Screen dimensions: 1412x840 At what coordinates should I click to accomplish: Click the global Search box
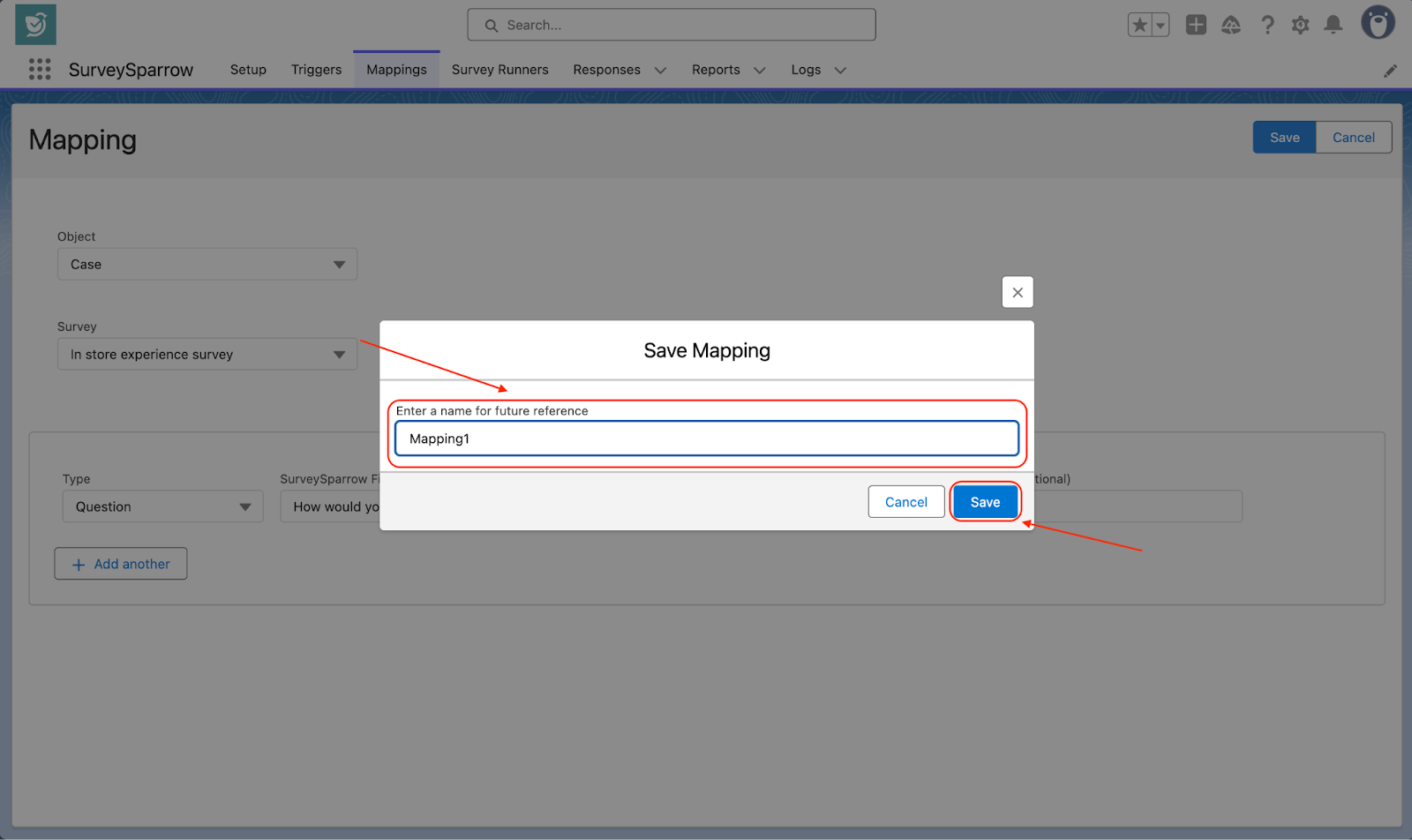pyautogui.click(x=672, y=26)
